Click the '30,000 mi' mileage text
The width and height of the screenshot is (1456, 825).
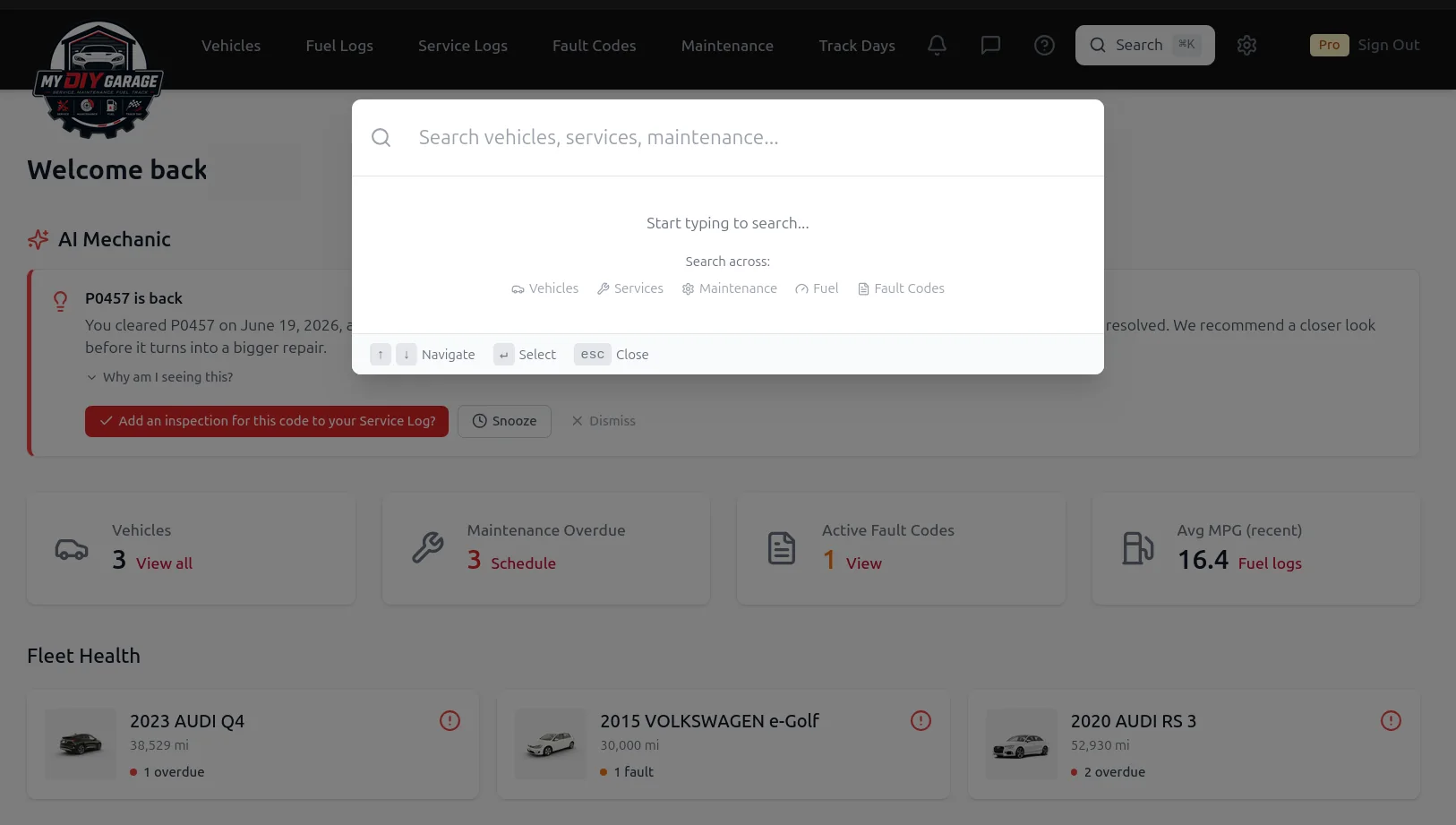(x=630, y=745)
